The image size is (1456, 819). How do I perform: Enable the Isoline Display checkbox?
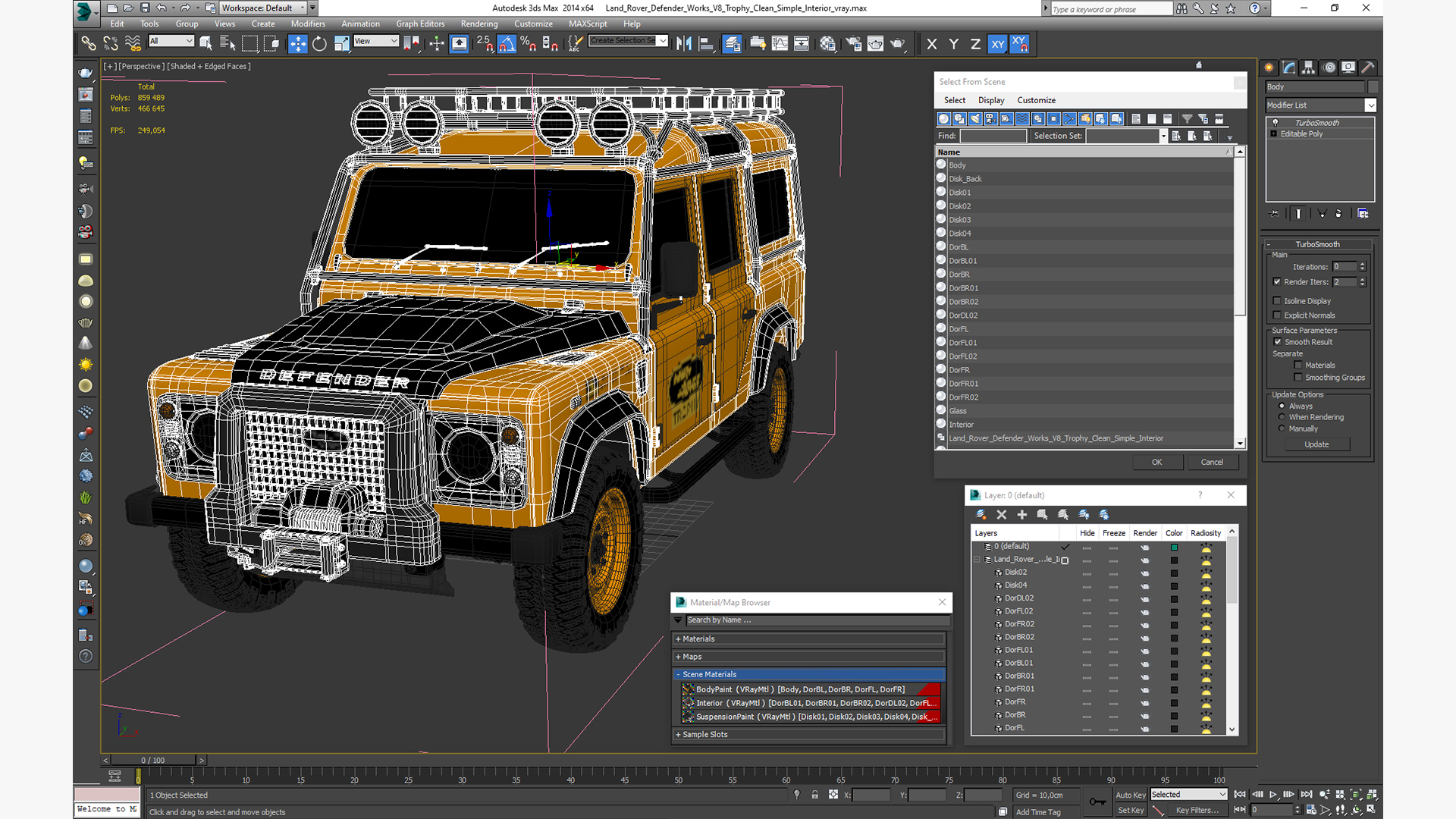(1278, 301)
